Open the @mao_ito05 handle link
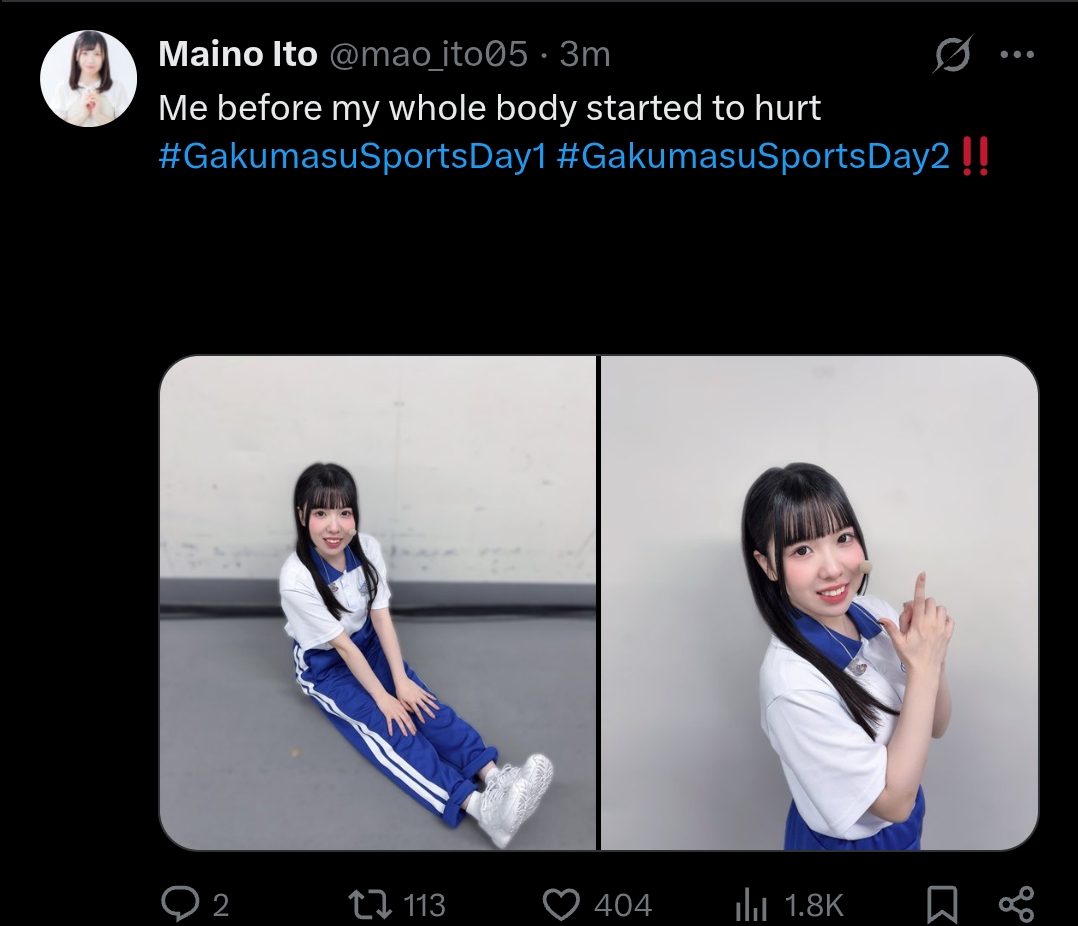 click(428, 54)
